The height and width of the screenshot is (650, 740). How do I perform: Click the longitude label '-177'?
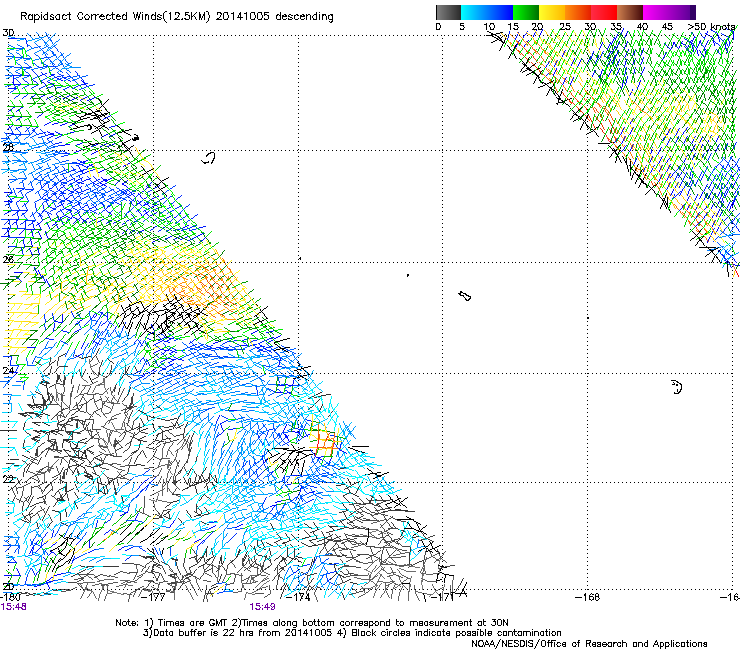click(x=154, y=597)
